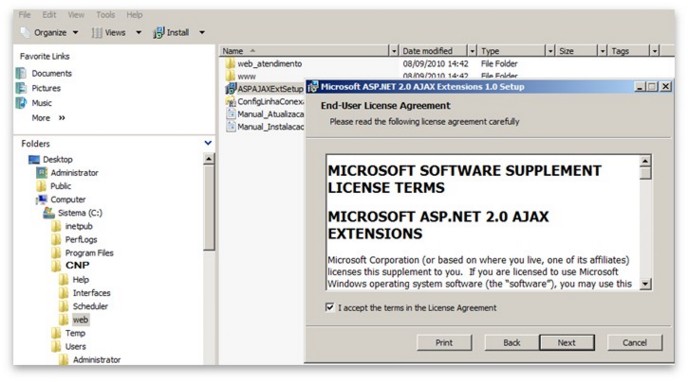Open the Edit menu
688x382 pixels.
point(49,15)
